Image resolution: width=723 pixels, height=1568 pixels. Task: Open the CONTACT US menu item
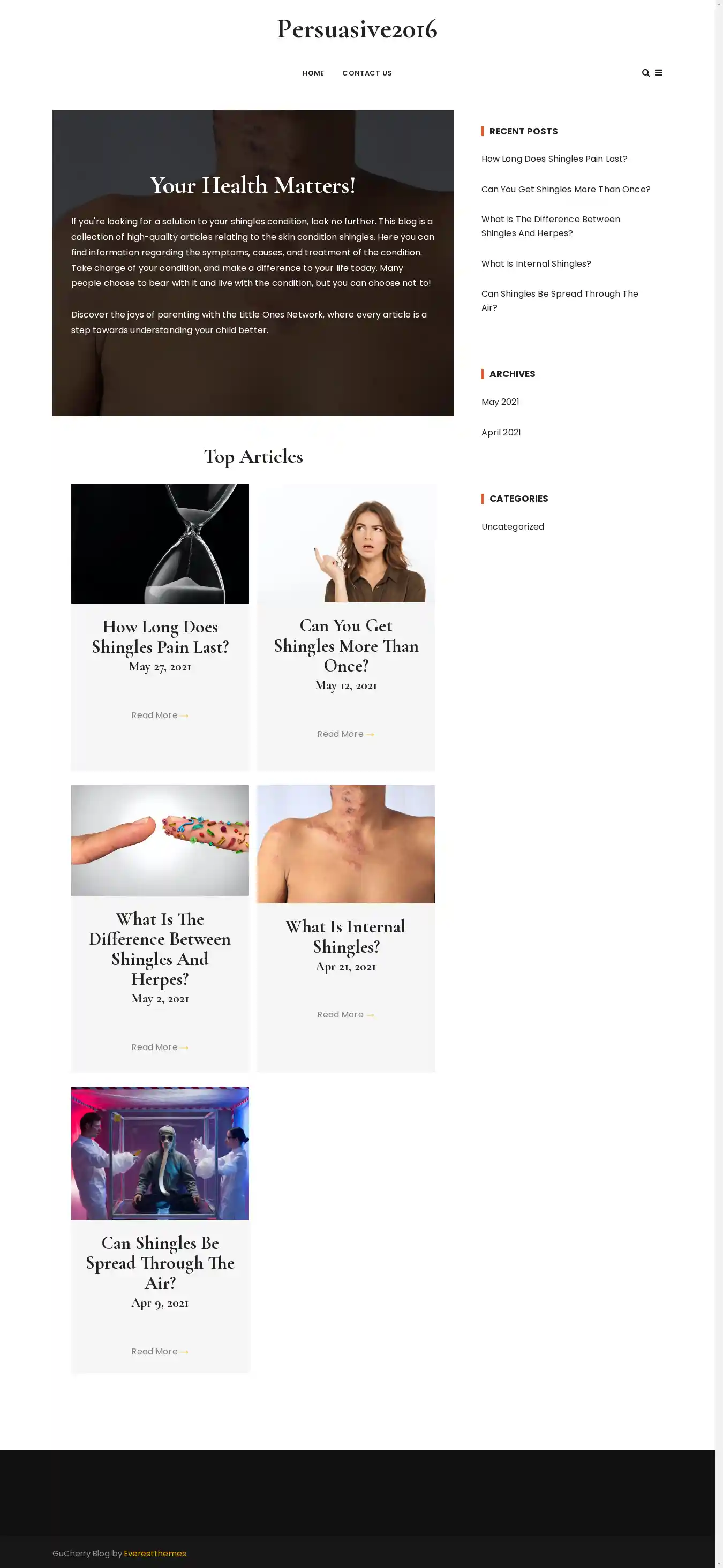click(x=367, y=73)
